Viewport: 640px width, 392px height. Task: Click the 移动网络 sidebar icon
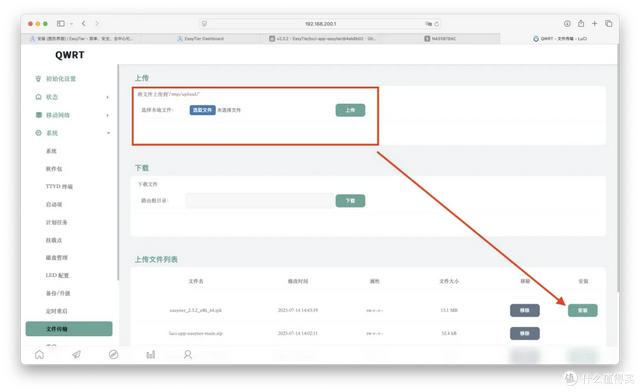(x=38, y=115)
